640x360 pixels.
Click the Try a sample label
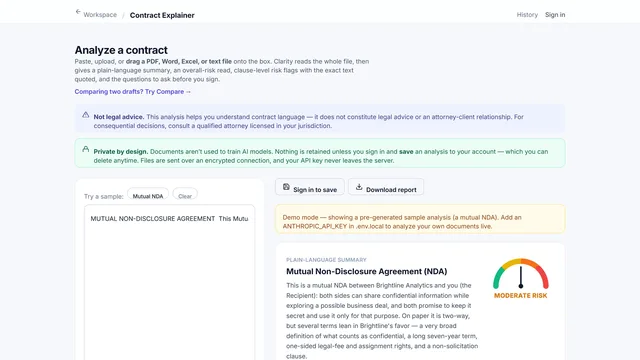[x=104, y=196]
